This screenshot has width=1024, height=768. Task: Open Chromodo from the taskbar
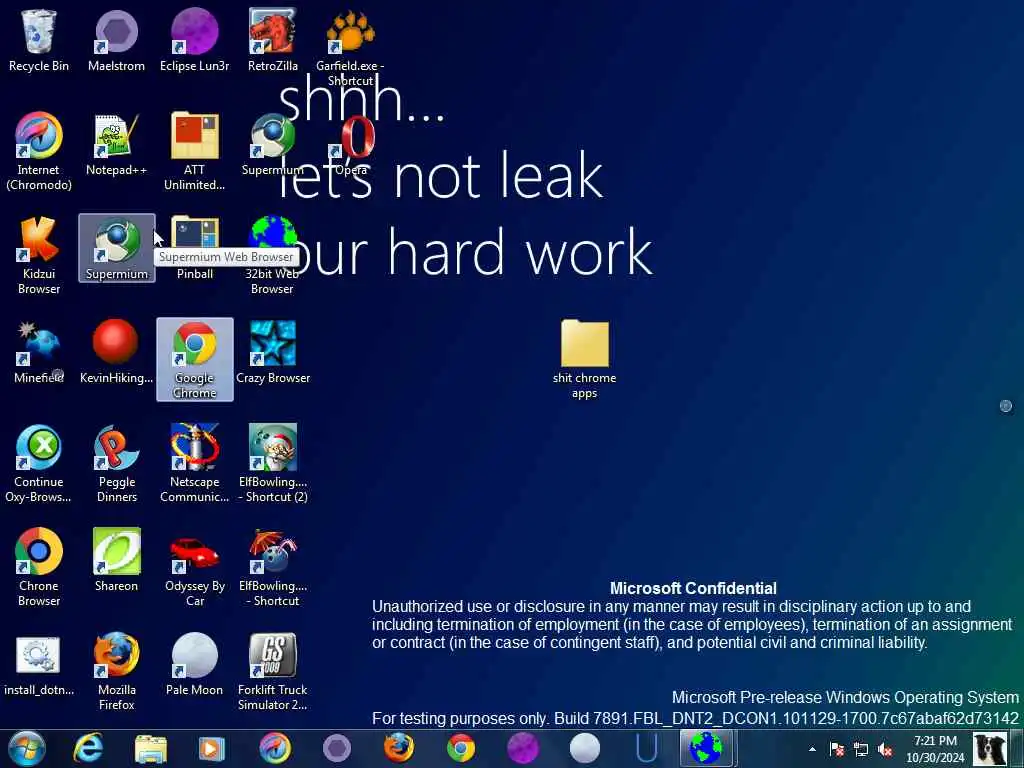(x=275, y=748)
